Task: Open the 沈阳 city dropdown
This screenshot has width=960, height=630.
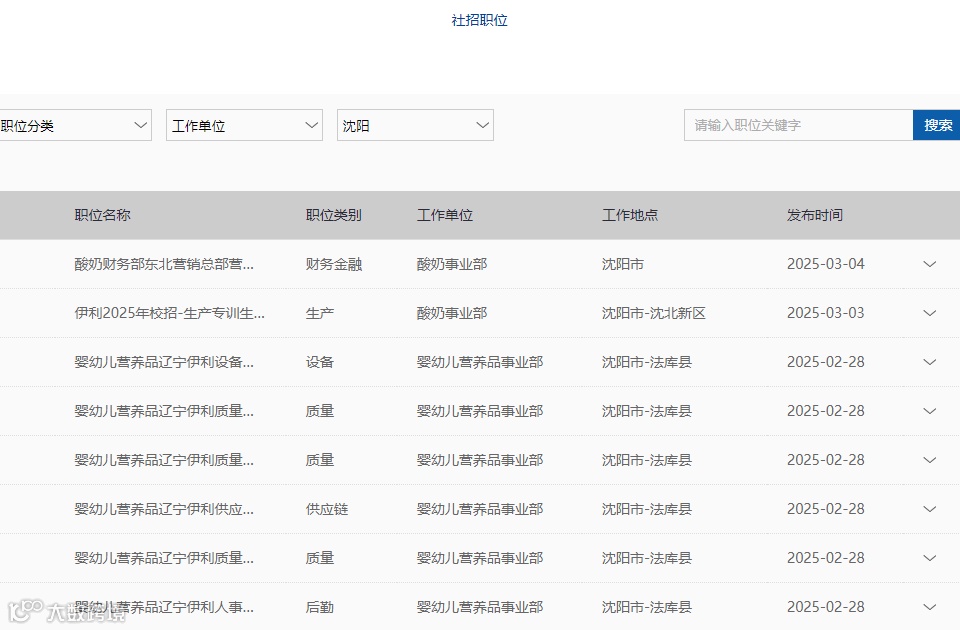Action: click(x=415, y=126)
